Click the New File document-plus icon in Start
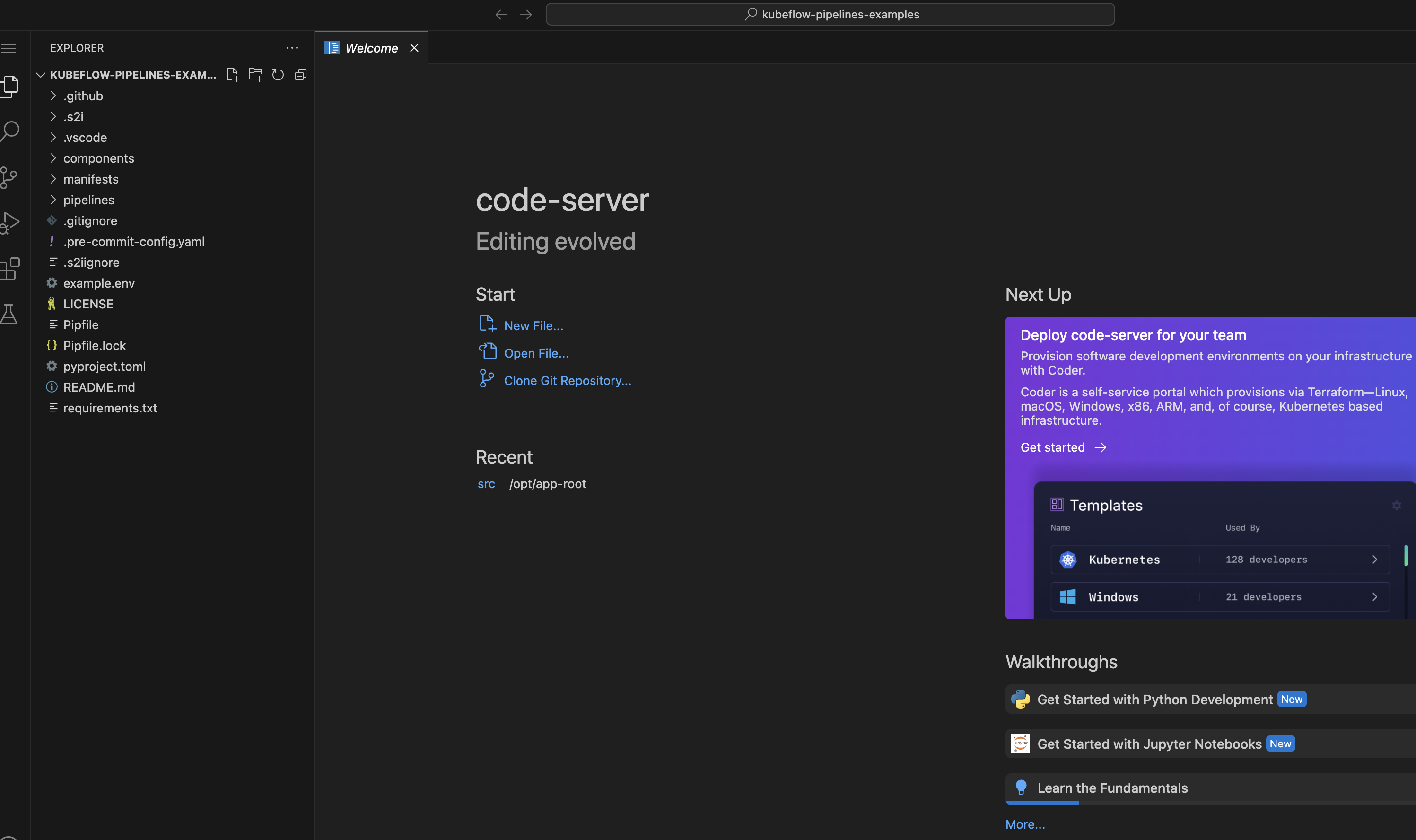1416x840 pixels. pyautogui.click(x=487, y=324)
